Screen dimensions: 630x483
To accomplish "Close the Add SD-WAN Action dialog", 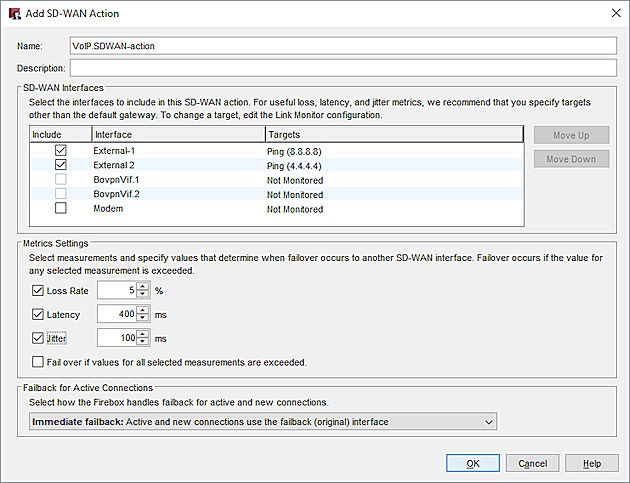I will [x=612, y=12].
